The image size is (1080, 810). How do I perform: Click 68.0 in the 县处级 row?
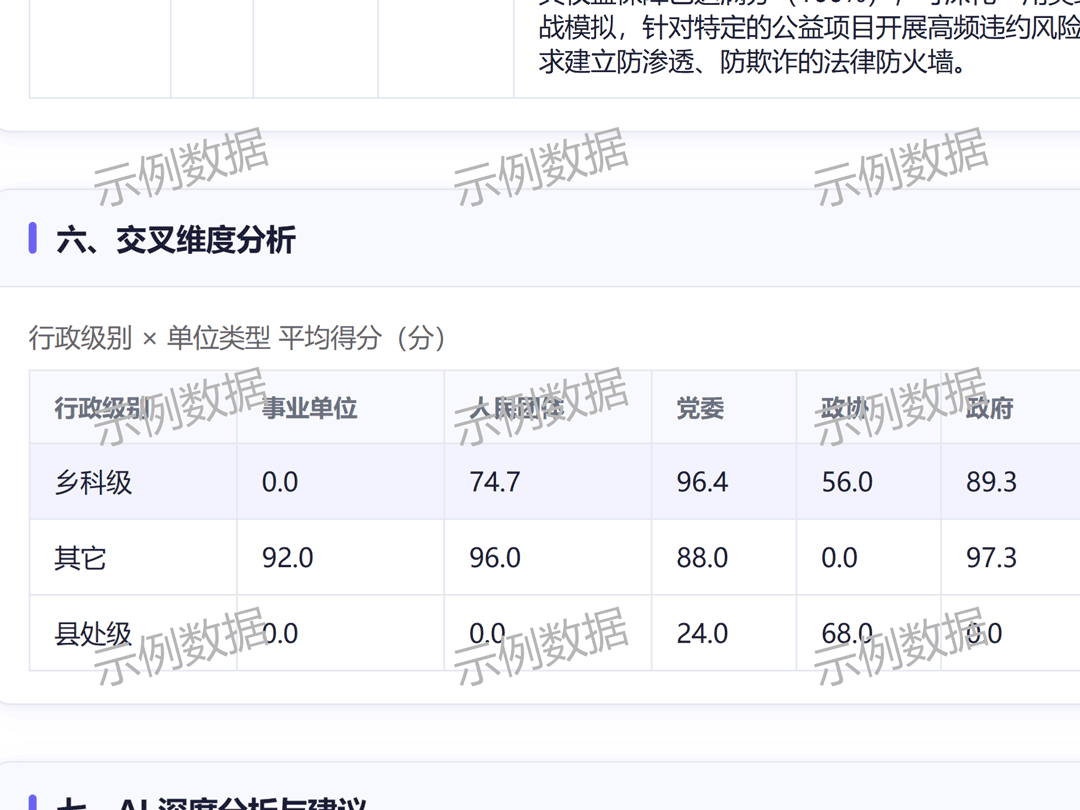847,634
